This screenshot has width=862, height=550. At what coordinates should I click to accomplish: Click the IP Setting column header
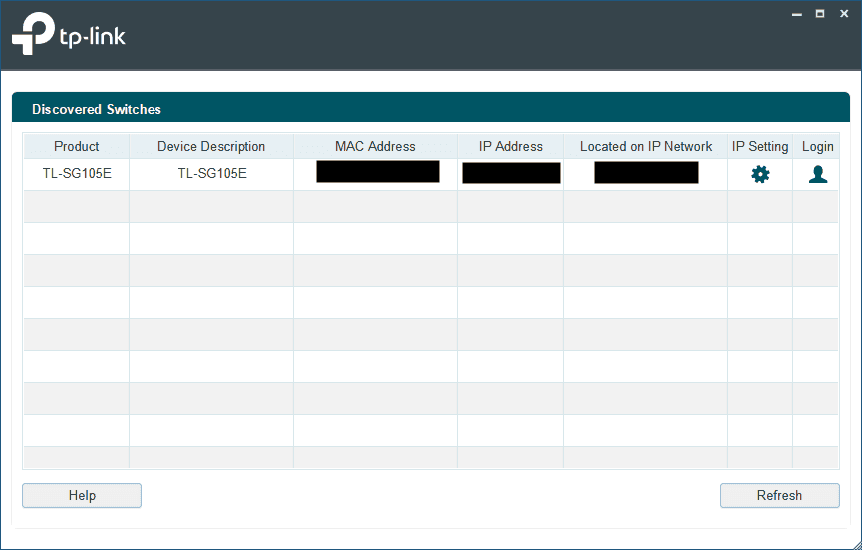pyautogui.click(x=760, y=146)
